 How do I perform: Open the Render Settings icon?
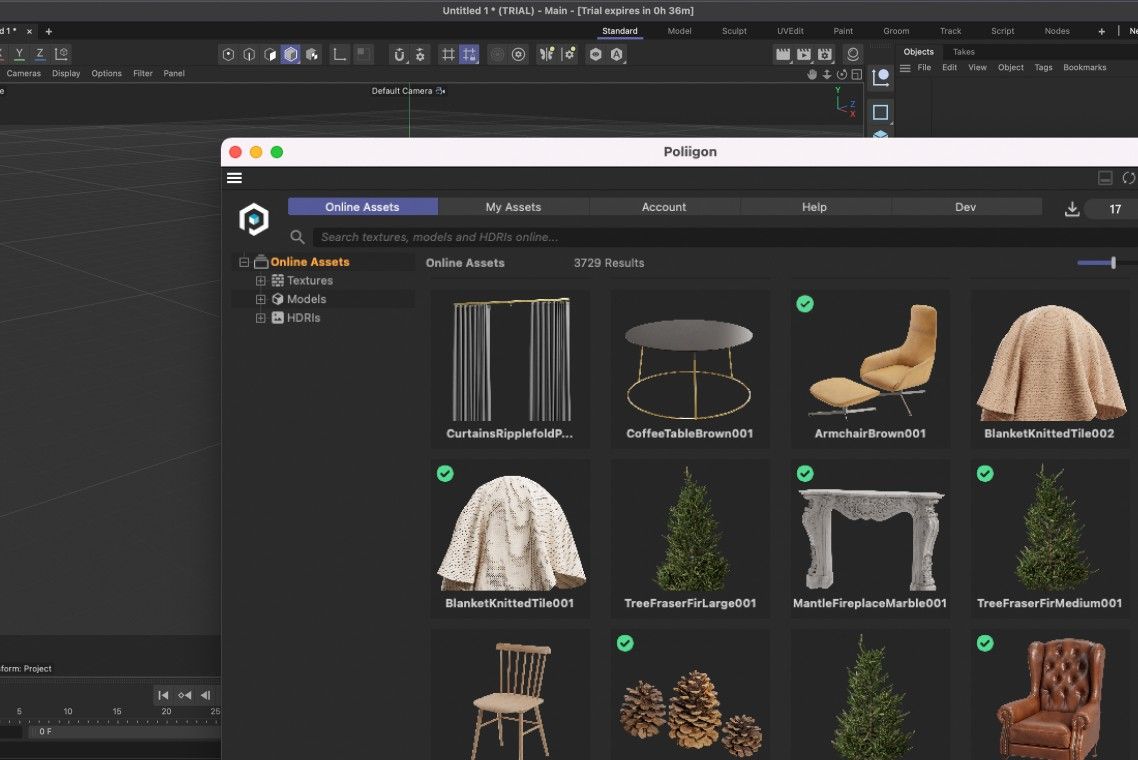(825, 54)
